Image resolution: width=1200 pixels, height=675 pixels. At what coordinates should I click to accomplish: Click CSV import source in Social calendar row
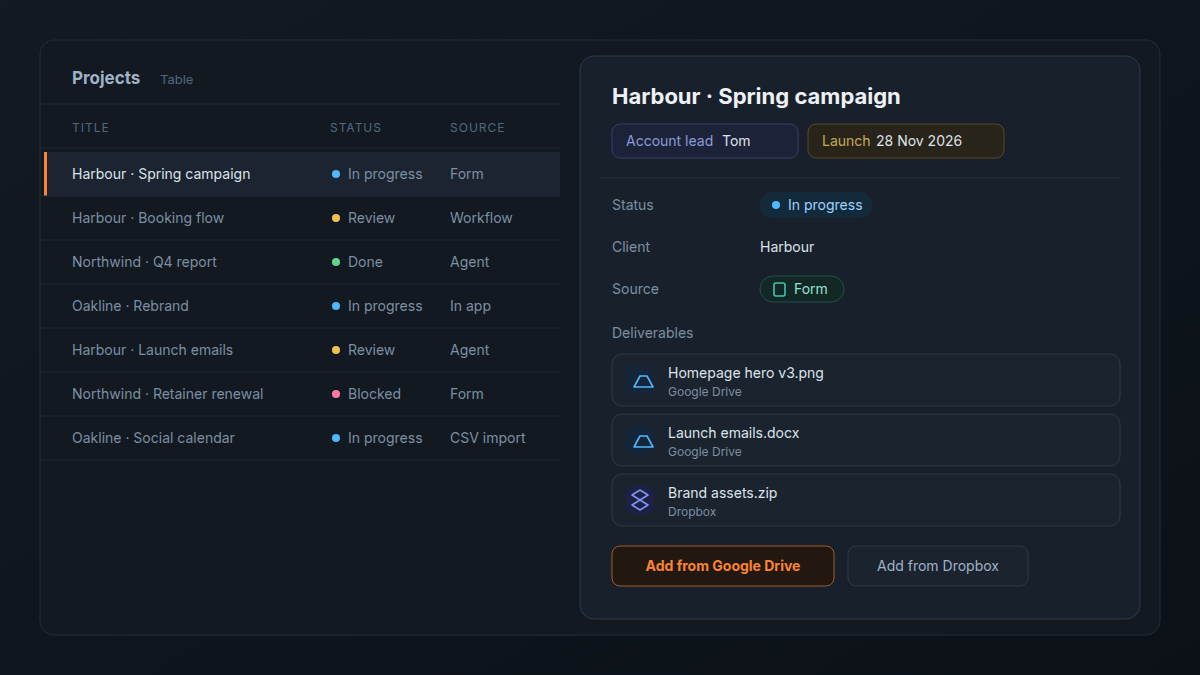[x=488, y=438]
